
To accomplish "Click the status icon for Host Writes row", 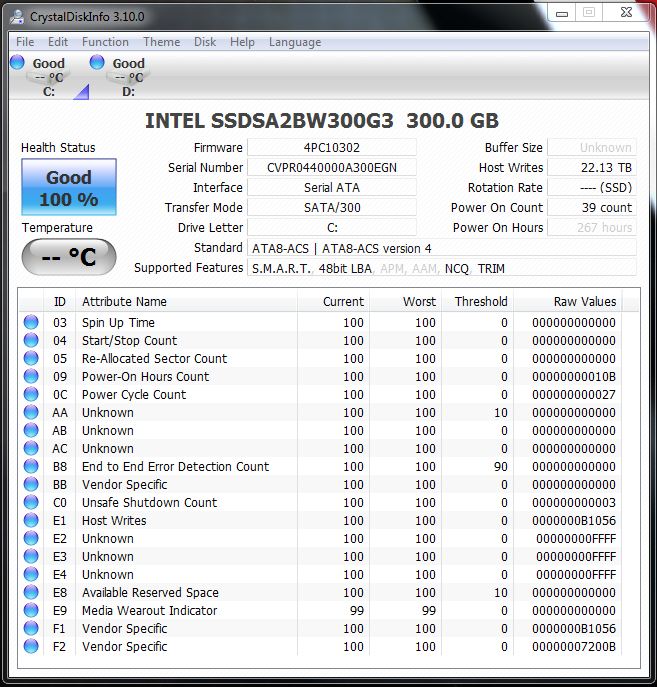I will (31, 520).
